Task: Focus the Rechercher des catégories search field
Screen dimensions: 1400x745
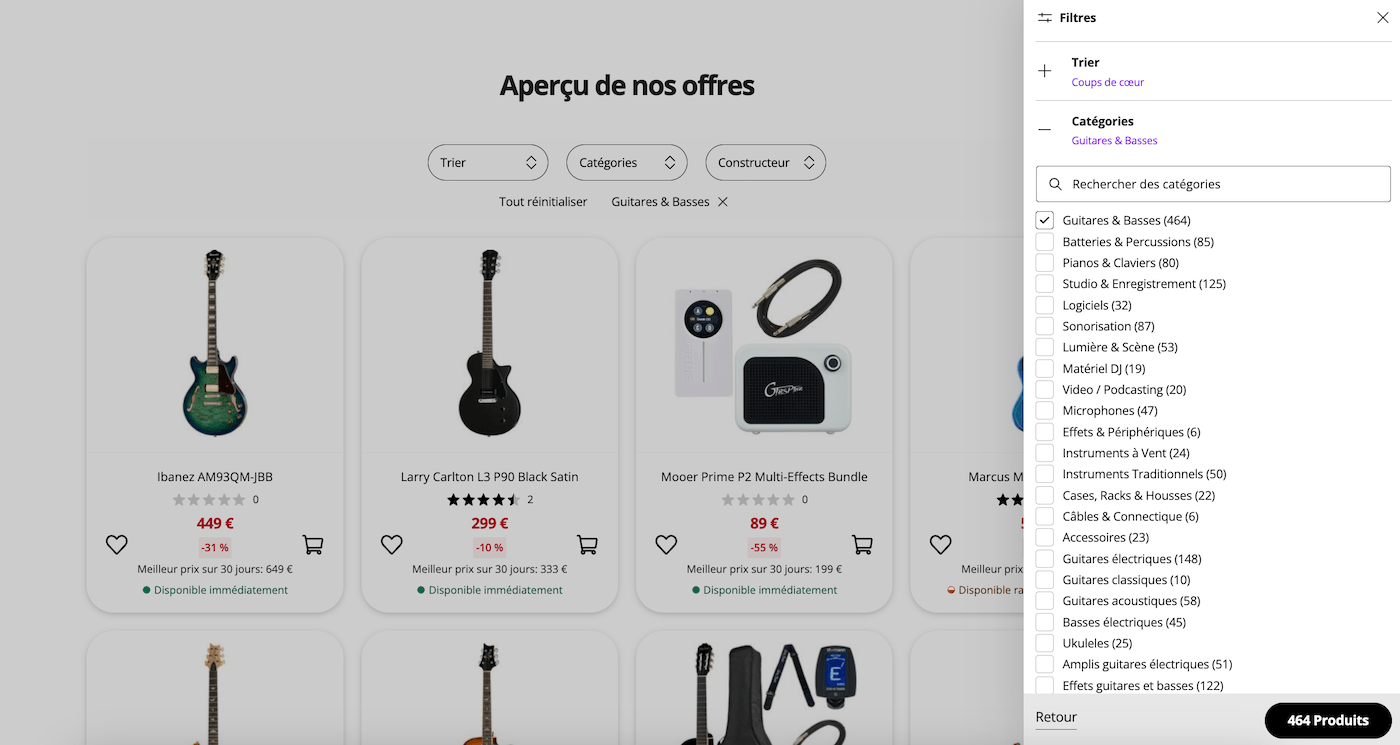Action: click(1220, 184)
